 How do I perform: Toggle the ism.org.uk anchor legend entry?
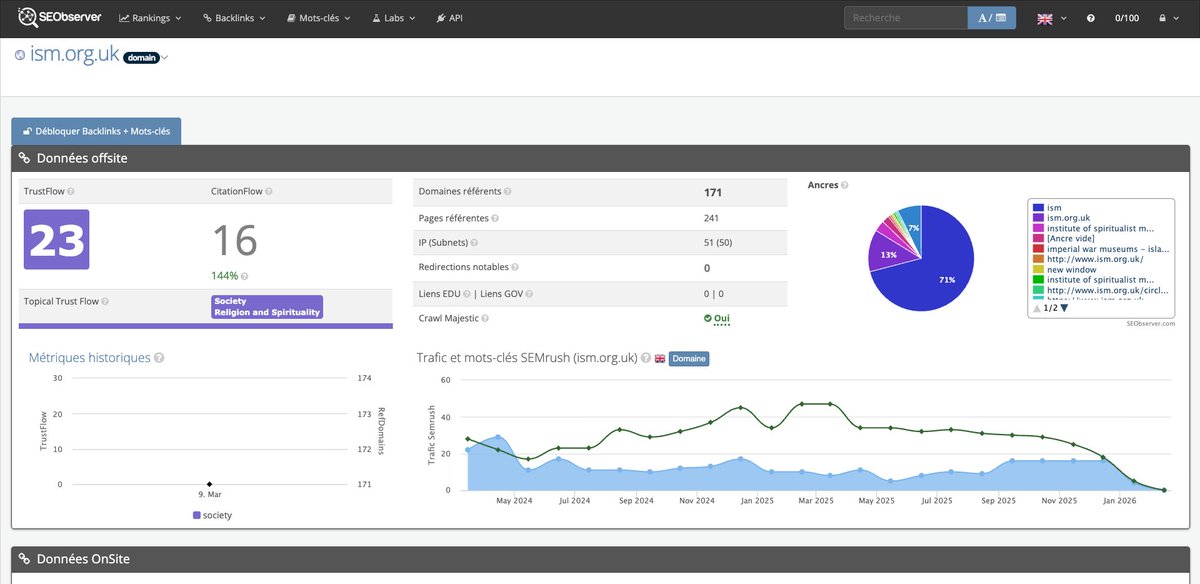[1066, 217]
